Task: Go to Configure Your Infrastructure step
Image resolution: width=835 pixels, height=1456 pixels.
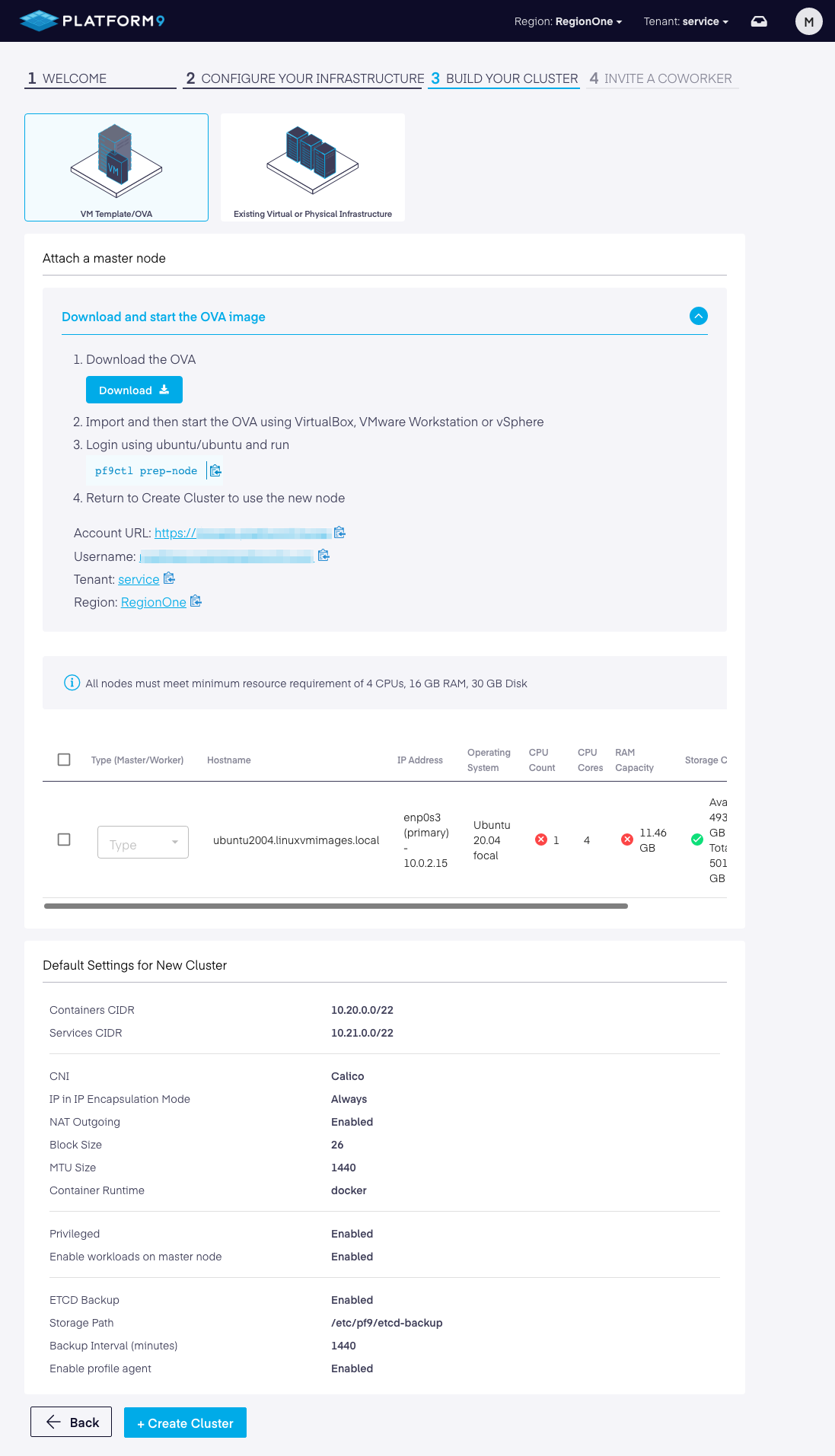Action: [304, 78]
